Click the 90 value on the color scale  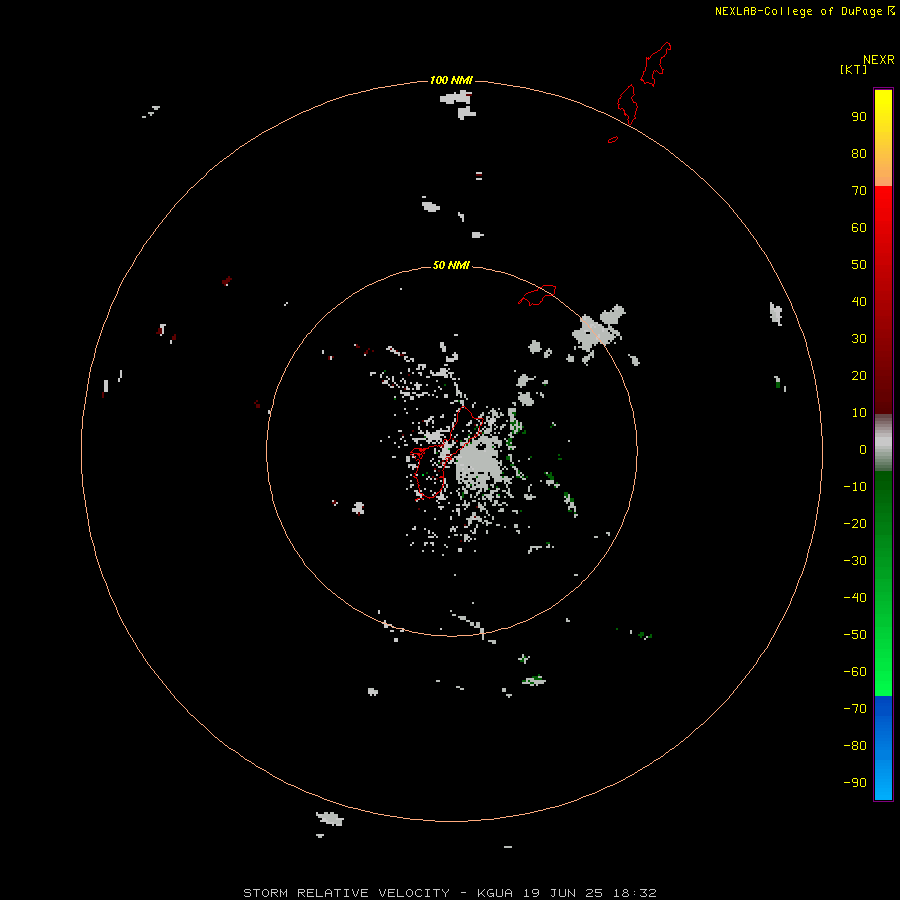(x=859, y=117)
